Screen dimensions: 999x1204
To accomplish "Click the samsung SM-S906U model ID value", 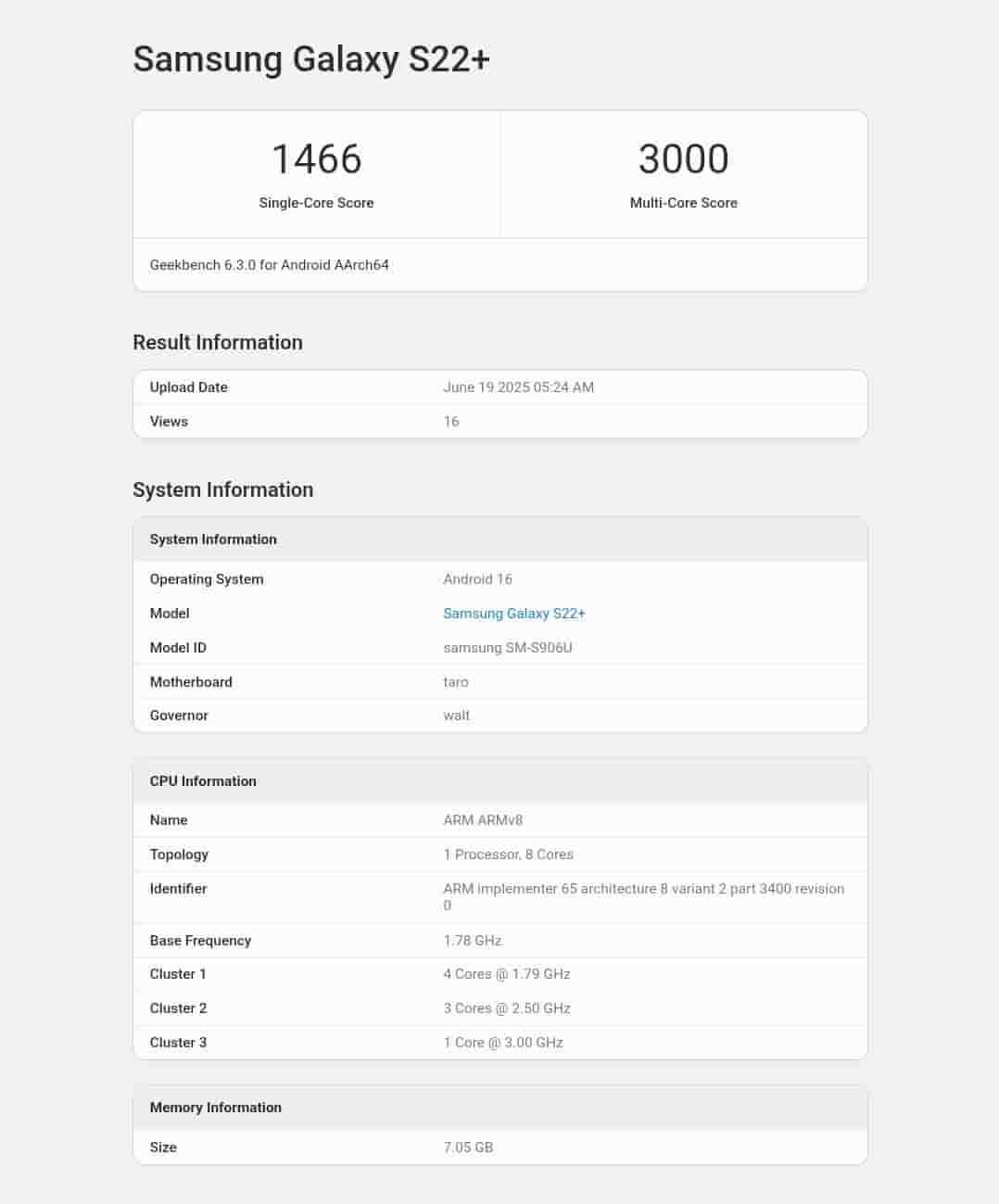I will pyautogui.click(x=507, y=648).
